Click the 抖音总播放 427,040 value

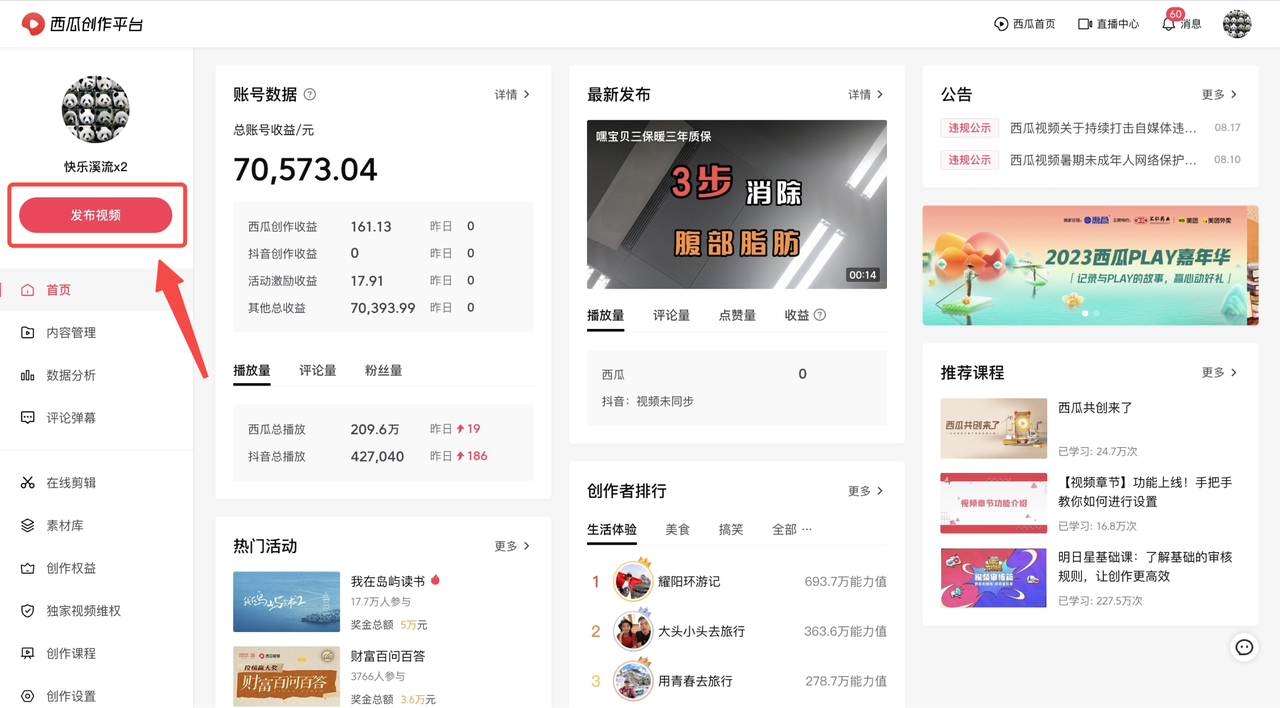(x=377, y=456)
